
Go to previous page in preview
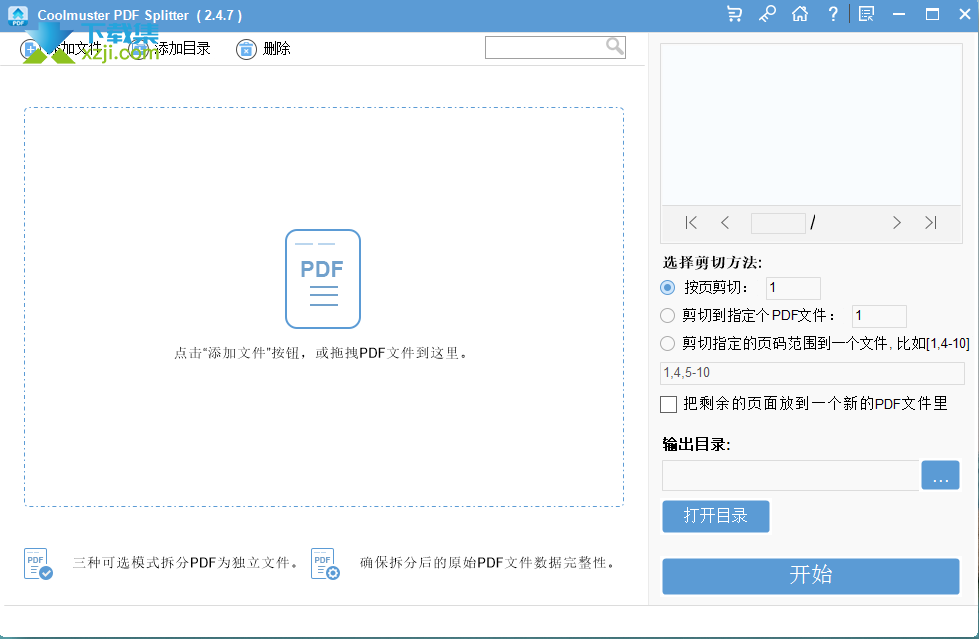725,222
